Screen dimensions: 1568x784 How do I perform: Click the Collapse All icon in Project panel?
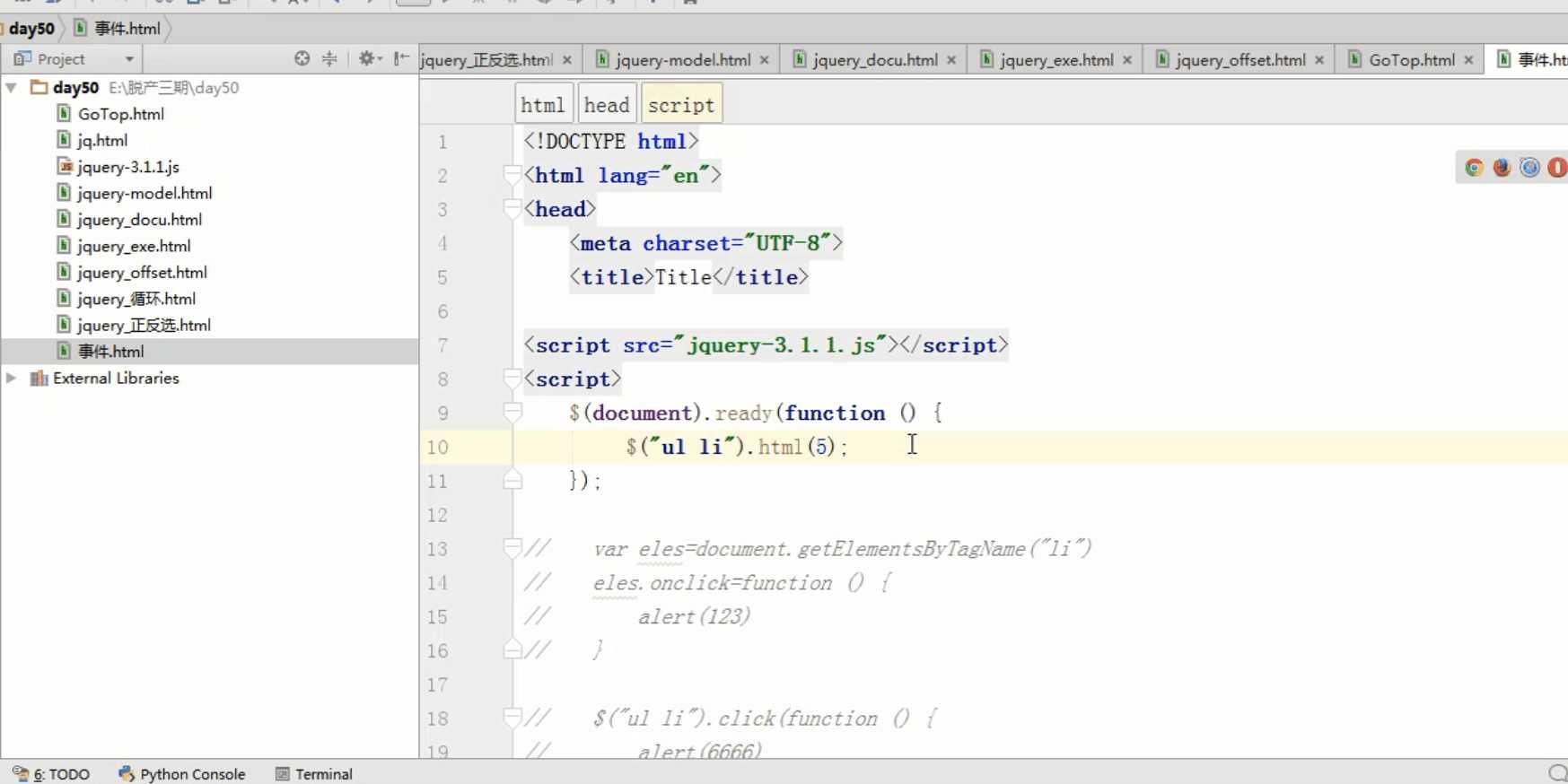(x=329, y=58)
